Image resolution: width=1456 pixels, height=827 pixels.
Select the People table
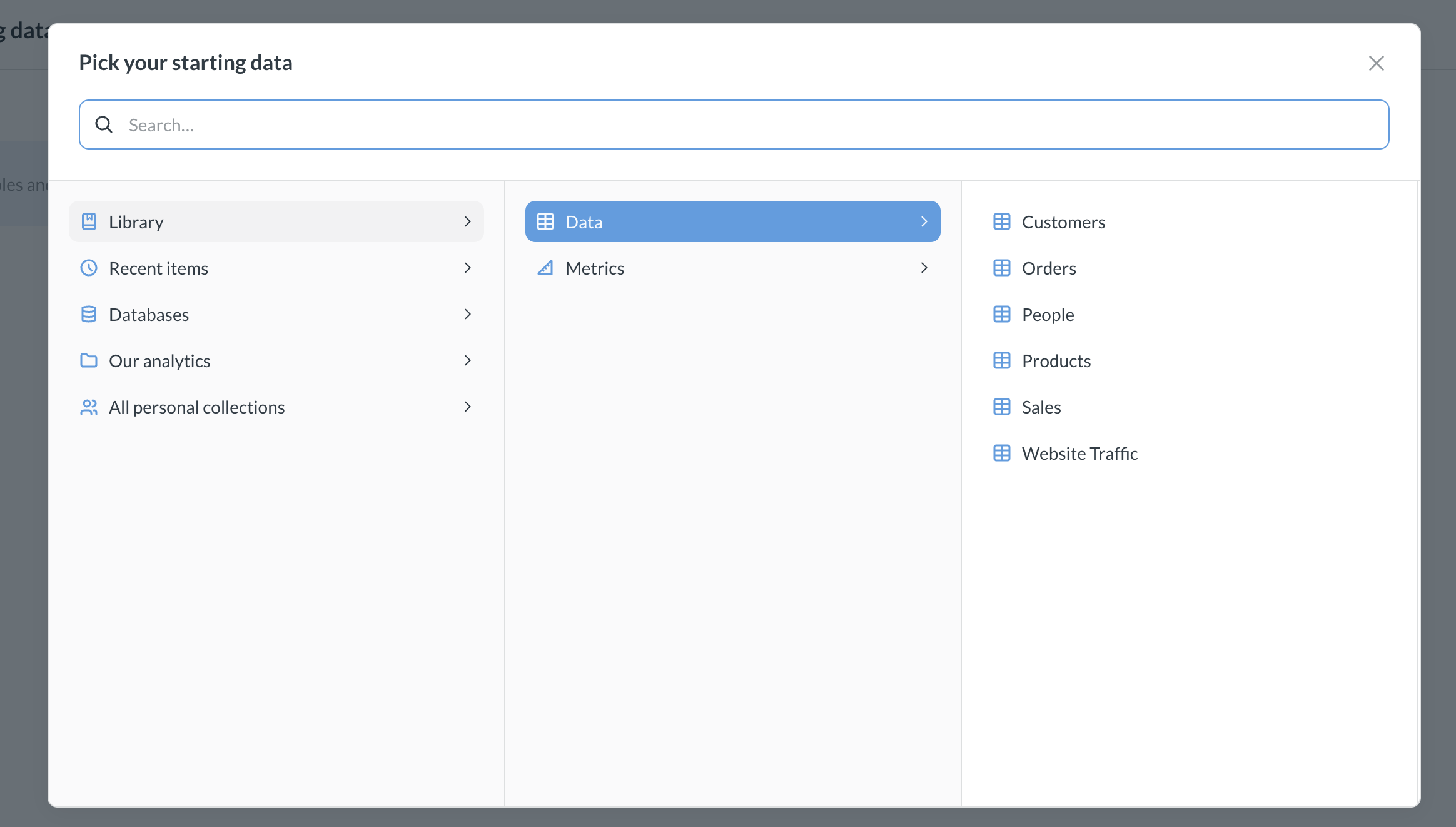pos(1048,314)
